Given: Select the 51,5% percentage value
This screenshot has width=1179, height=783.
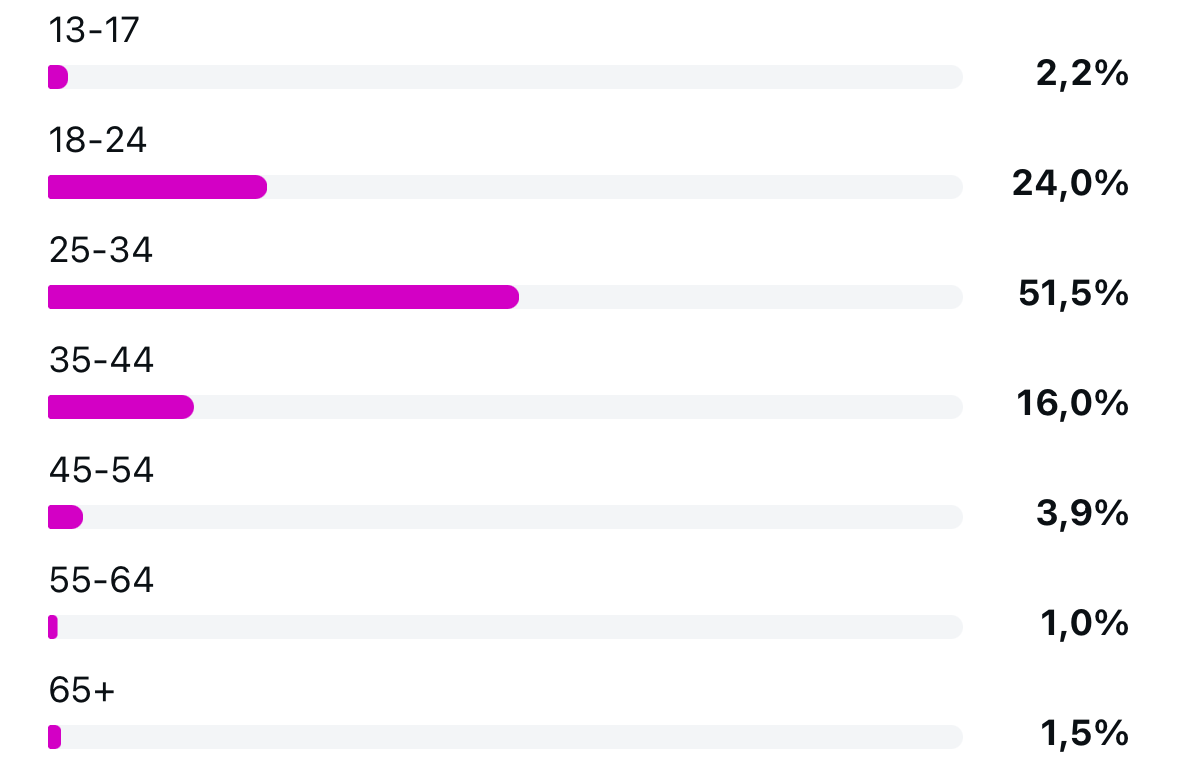Looking at the screenshot, I should [1072, 294].
